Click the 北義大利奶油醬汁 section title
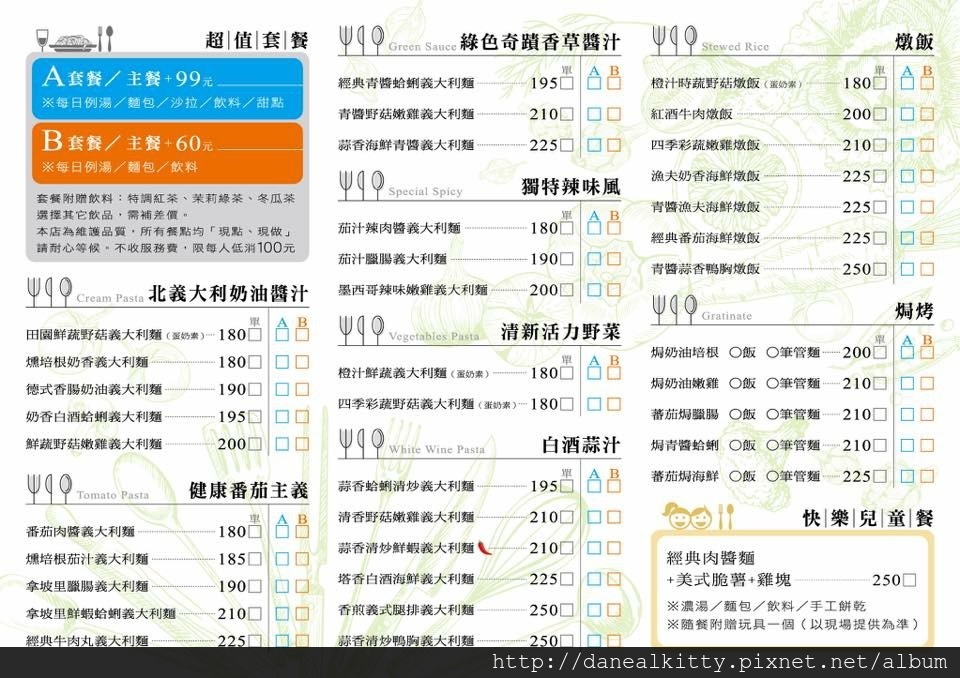This screenshot has height=678, width=960. (x=228, y=293)
